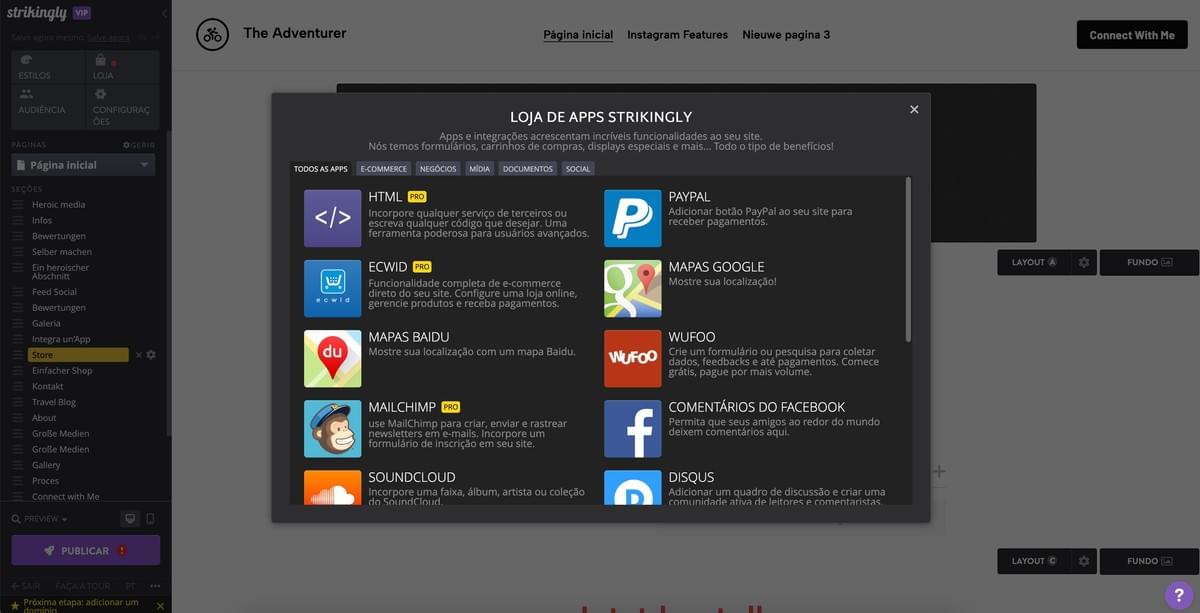Click the Faça a tour link
The image size is (1200, 613).
(82, 586)
